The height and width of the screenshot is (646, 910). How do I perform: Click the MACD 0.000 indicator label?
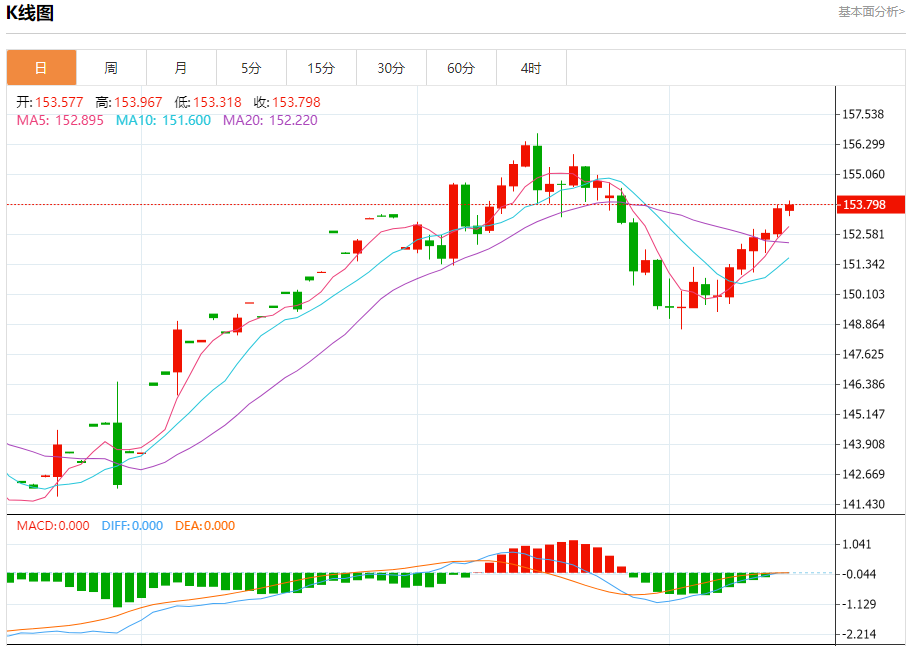coord(53,526)
